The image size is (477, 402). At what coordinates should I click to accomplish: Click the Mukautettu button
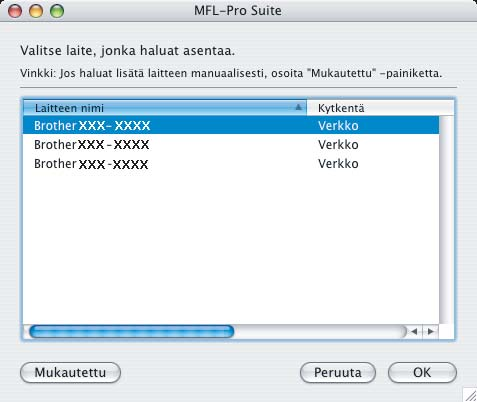(70, 372)
